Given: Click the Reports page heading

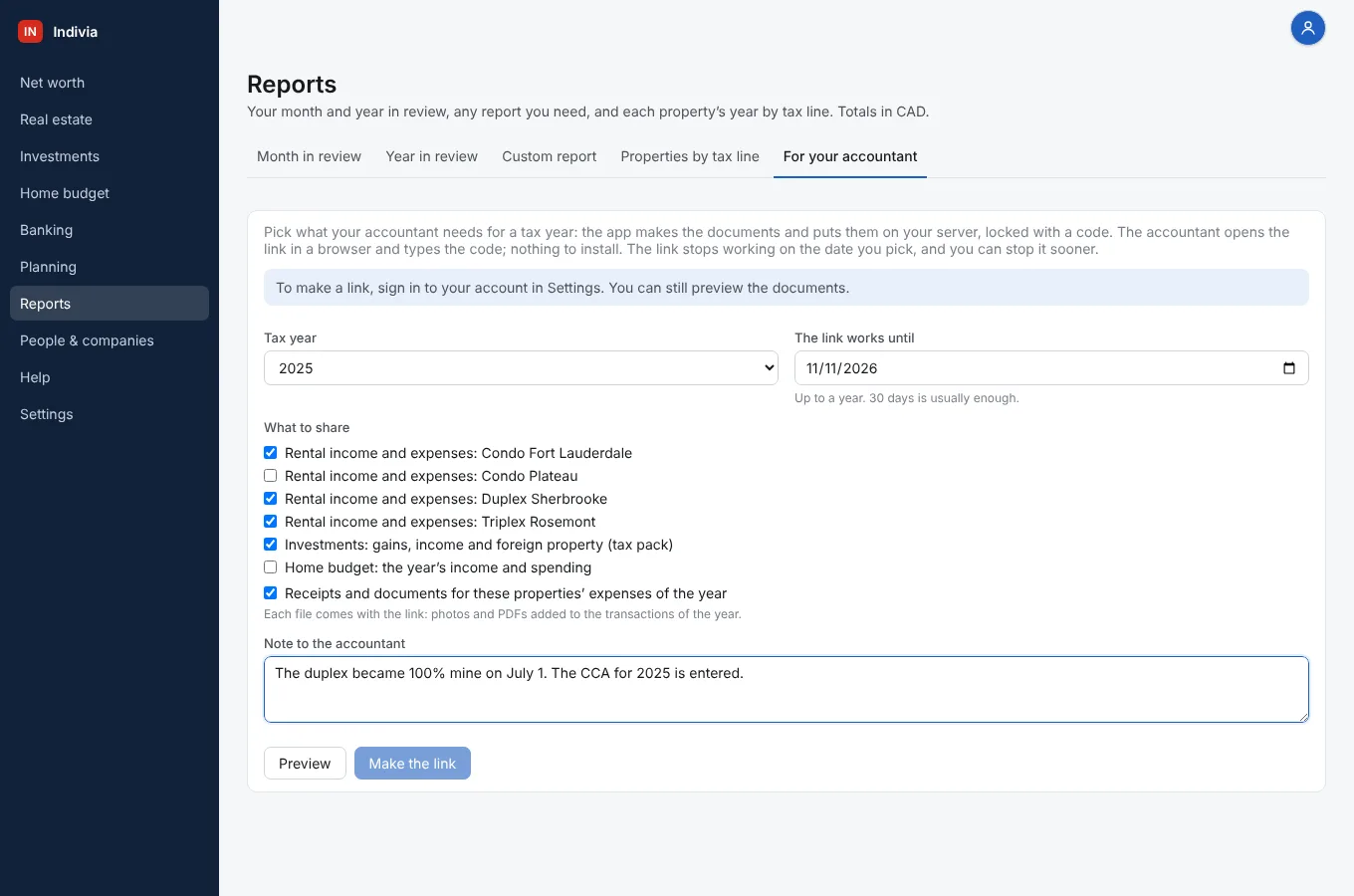Looking at the screenshot, I should (x=292, y=85).
